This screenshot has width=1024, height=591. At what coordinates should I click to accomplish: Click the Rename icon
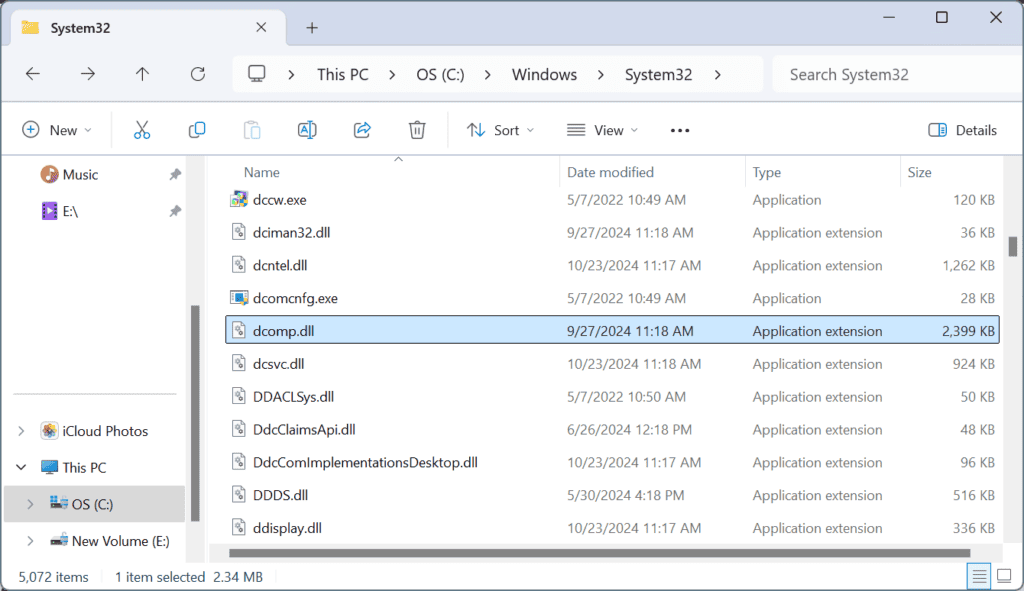coord(307,130)
